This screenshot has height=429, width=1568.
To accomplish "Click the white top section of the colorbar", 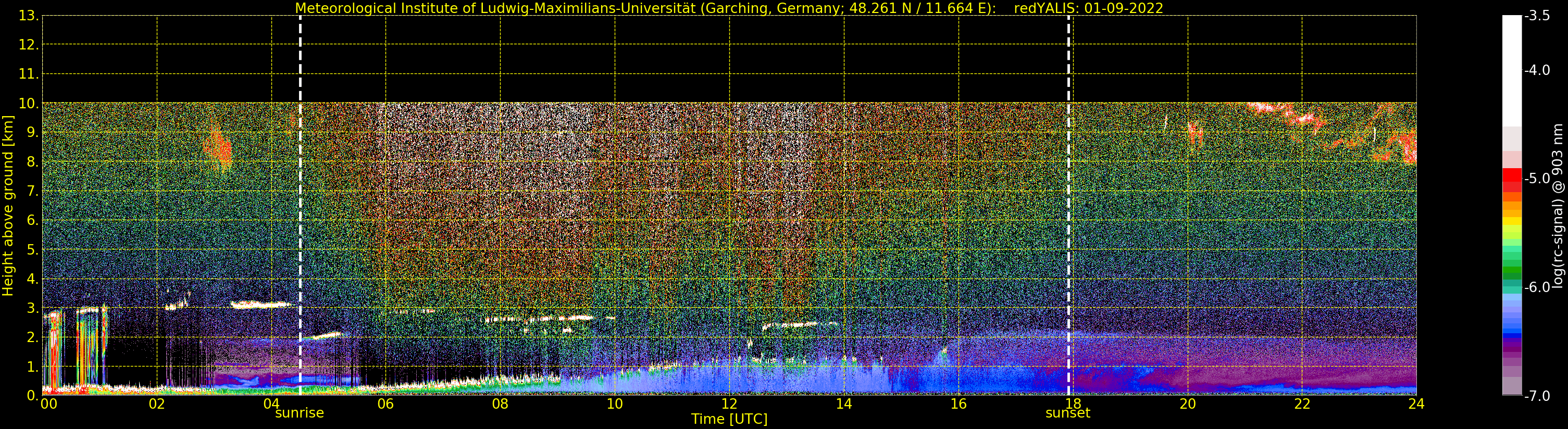I will pyautogui.click(x=1512, y=71).
